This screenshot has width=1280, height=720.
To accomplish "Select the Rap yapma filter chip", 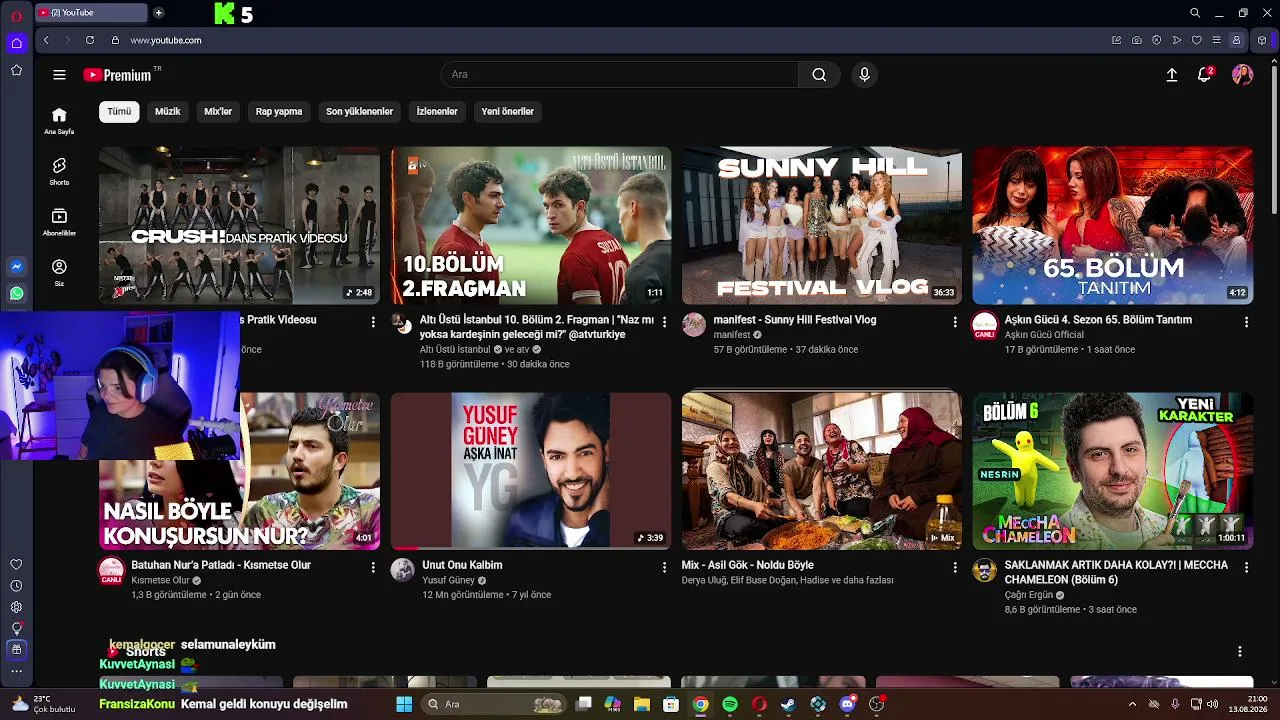I will 279,112.
